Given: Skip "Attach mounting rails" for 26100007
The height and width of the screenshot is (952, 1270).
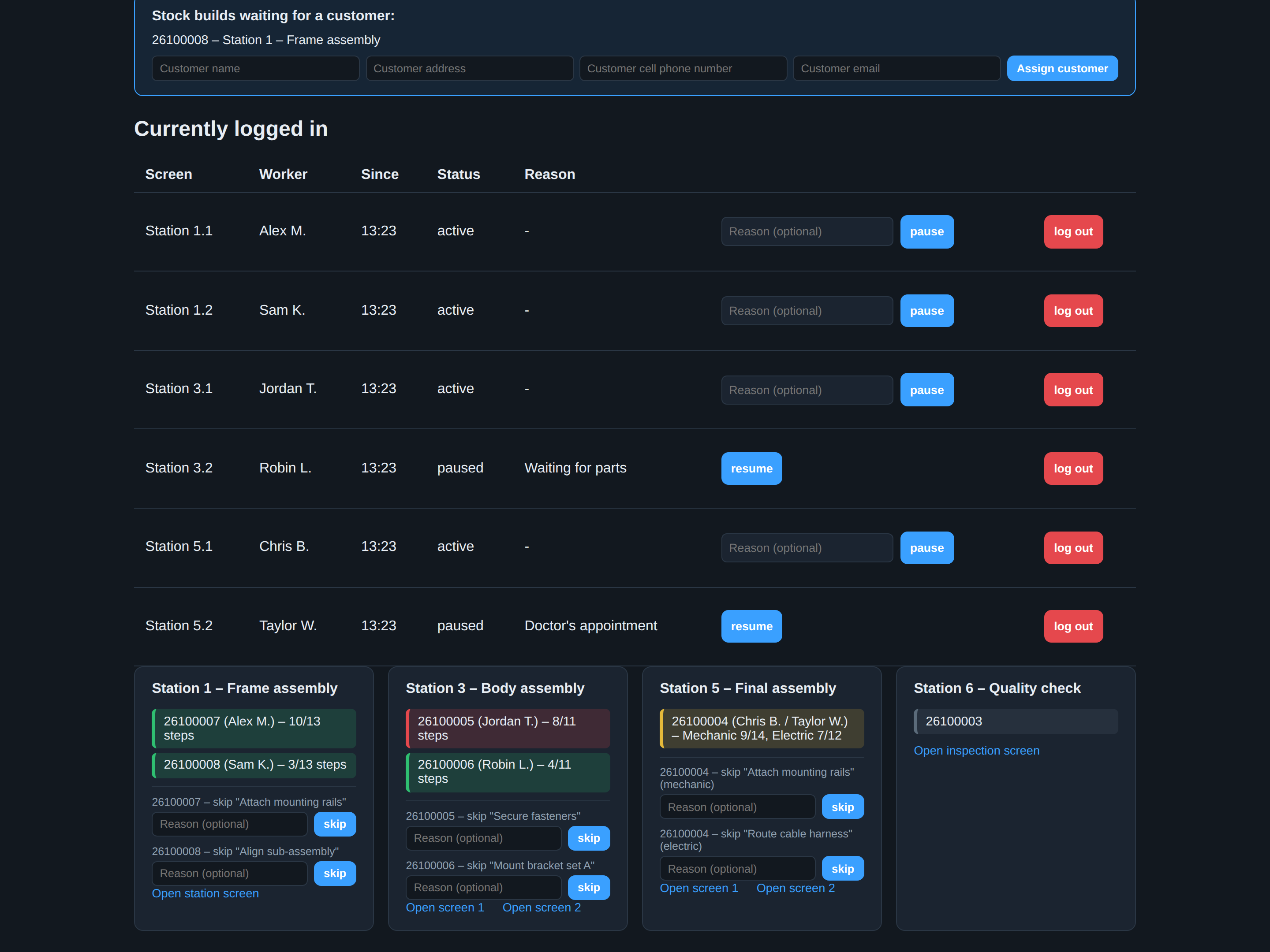Looking at the screenshot, I should click(x=335, y=824).
